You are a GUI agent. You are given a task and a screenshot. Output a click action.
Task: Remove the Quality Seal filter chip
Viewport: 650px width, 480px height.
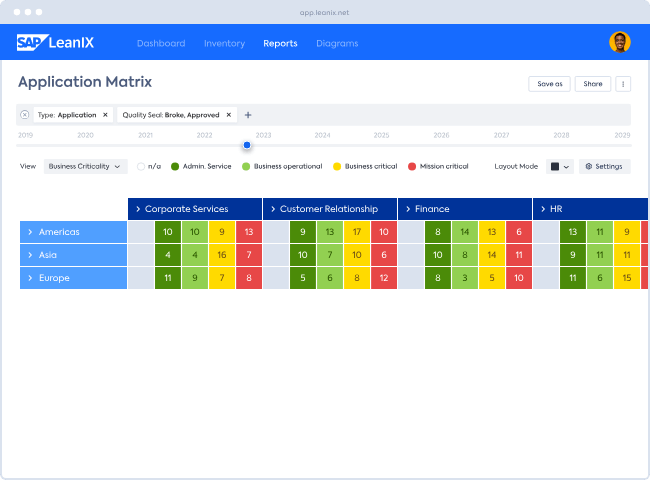coord(228,115)
